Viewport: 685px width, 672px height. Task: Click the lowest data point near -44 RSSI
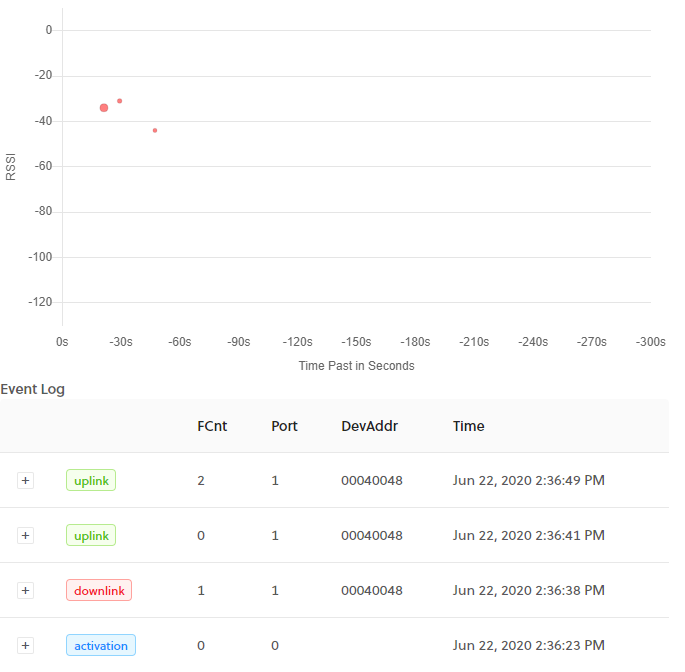pyautogui.click(x=155, y=130)
